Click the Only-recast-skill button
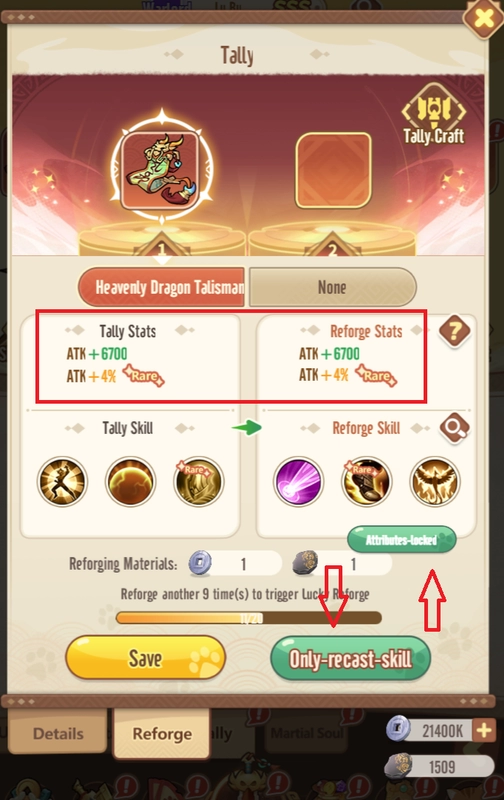The height and width of the screenshot is (800, 504). (350, 659)
